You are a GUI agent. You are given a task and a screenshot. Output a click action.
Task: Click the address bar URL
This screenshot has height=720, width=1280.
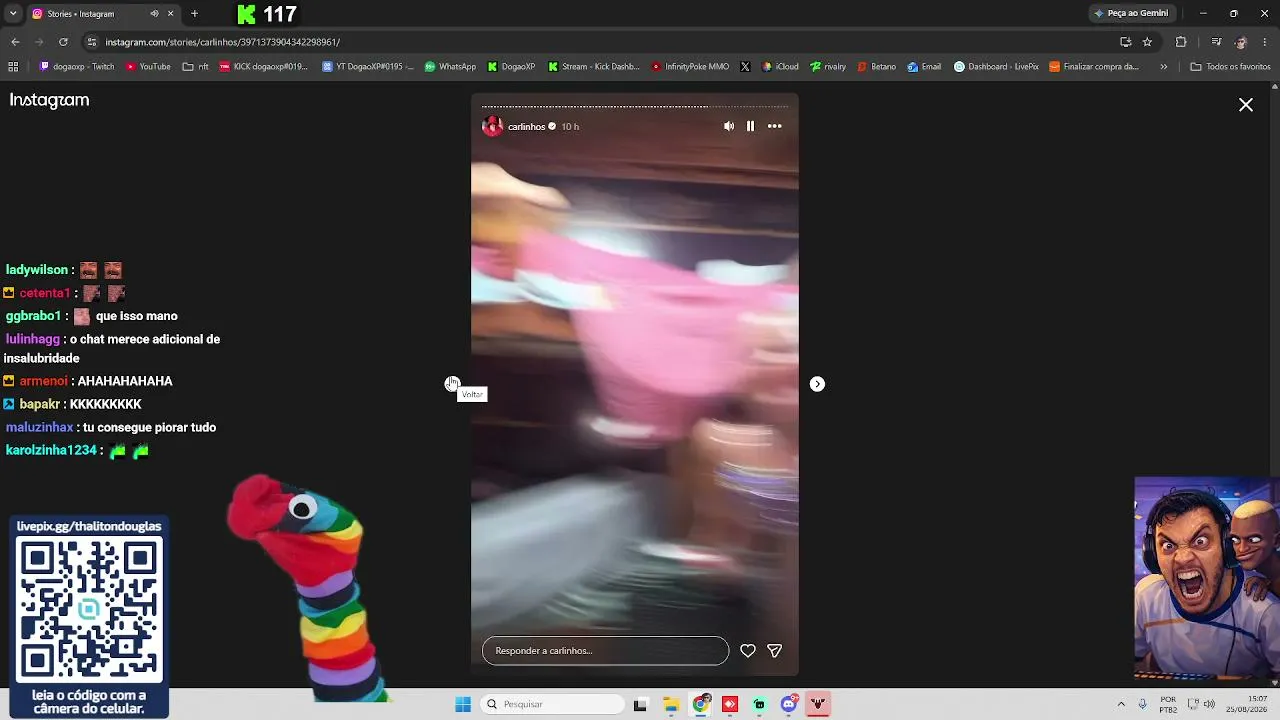coord(223,42)
